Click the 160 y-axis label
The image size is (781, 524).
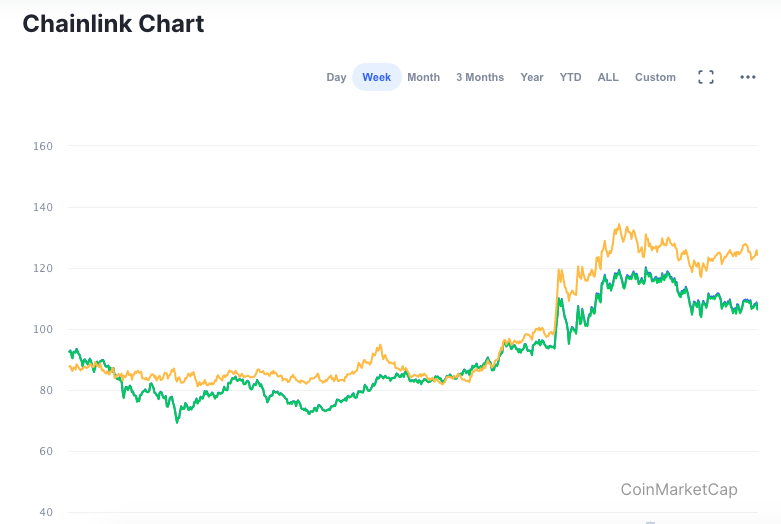click(x=43, y=146)
